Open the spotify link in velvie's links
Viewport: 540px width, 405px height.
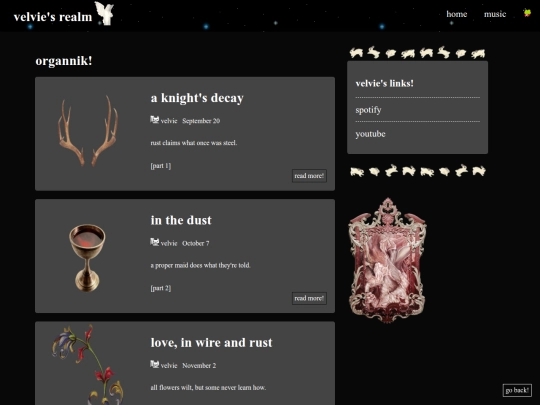368,110
